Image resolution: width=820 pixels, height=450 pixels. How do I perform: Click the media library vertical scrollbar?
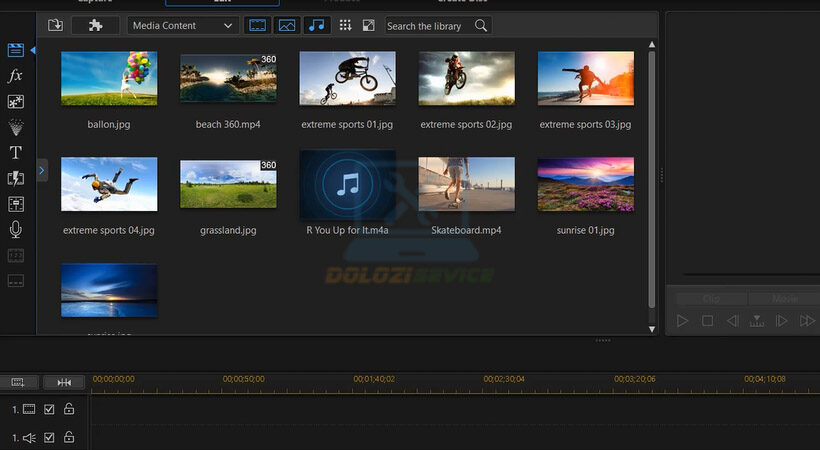[653, 180]
